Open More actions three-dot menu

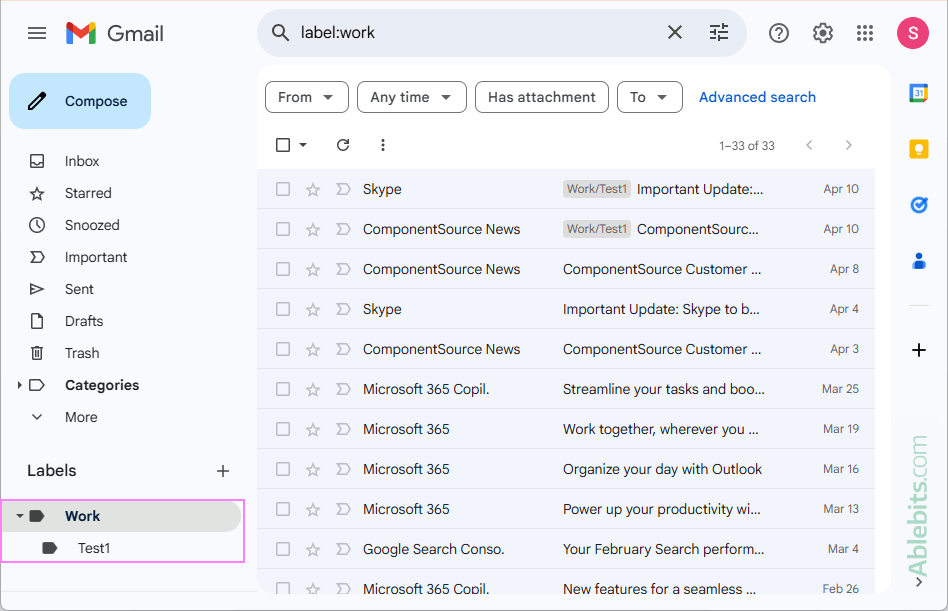382,145
